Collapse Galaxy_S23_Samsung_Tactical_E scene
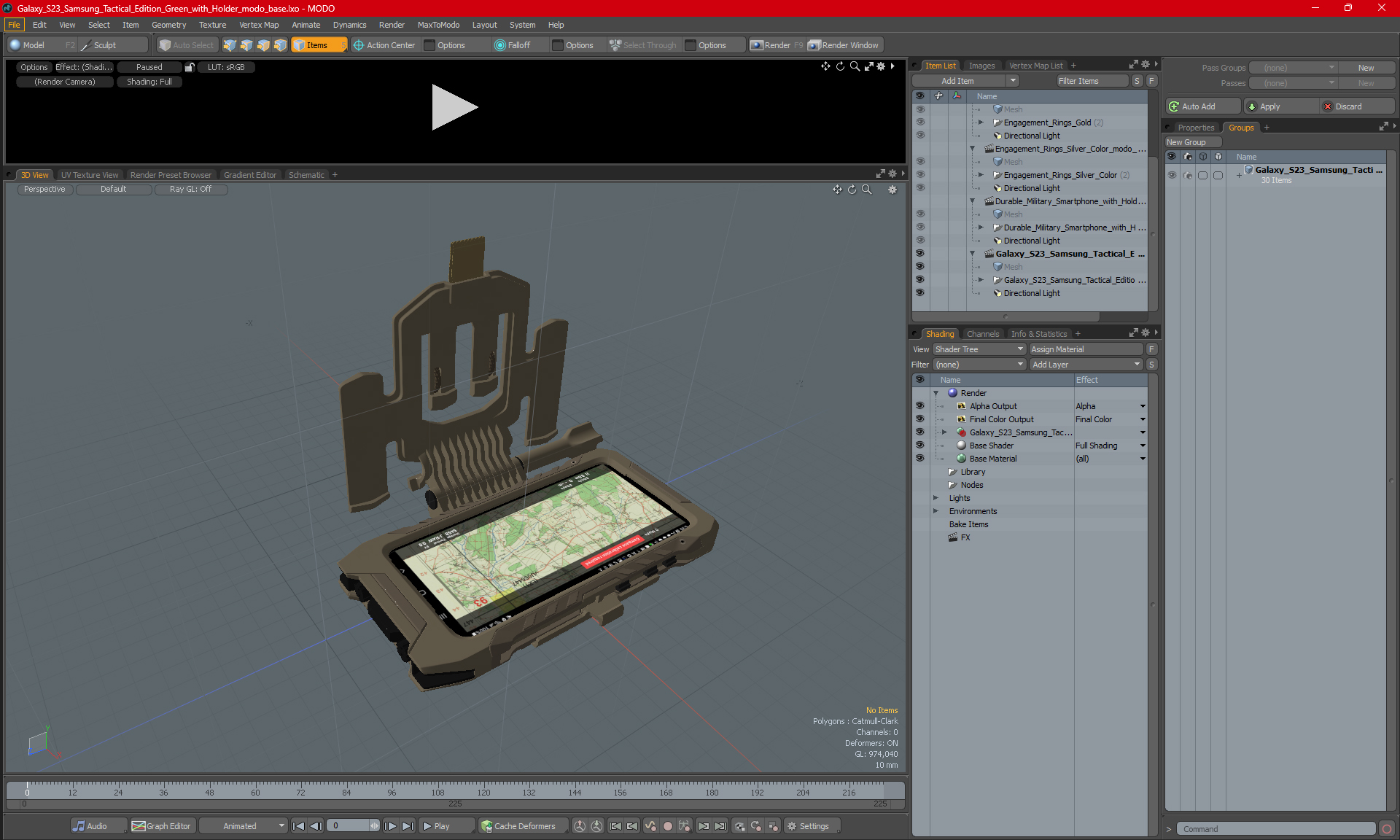Image resolution: width=1400 pixels, height=840 pixels. tap(972, 254)
